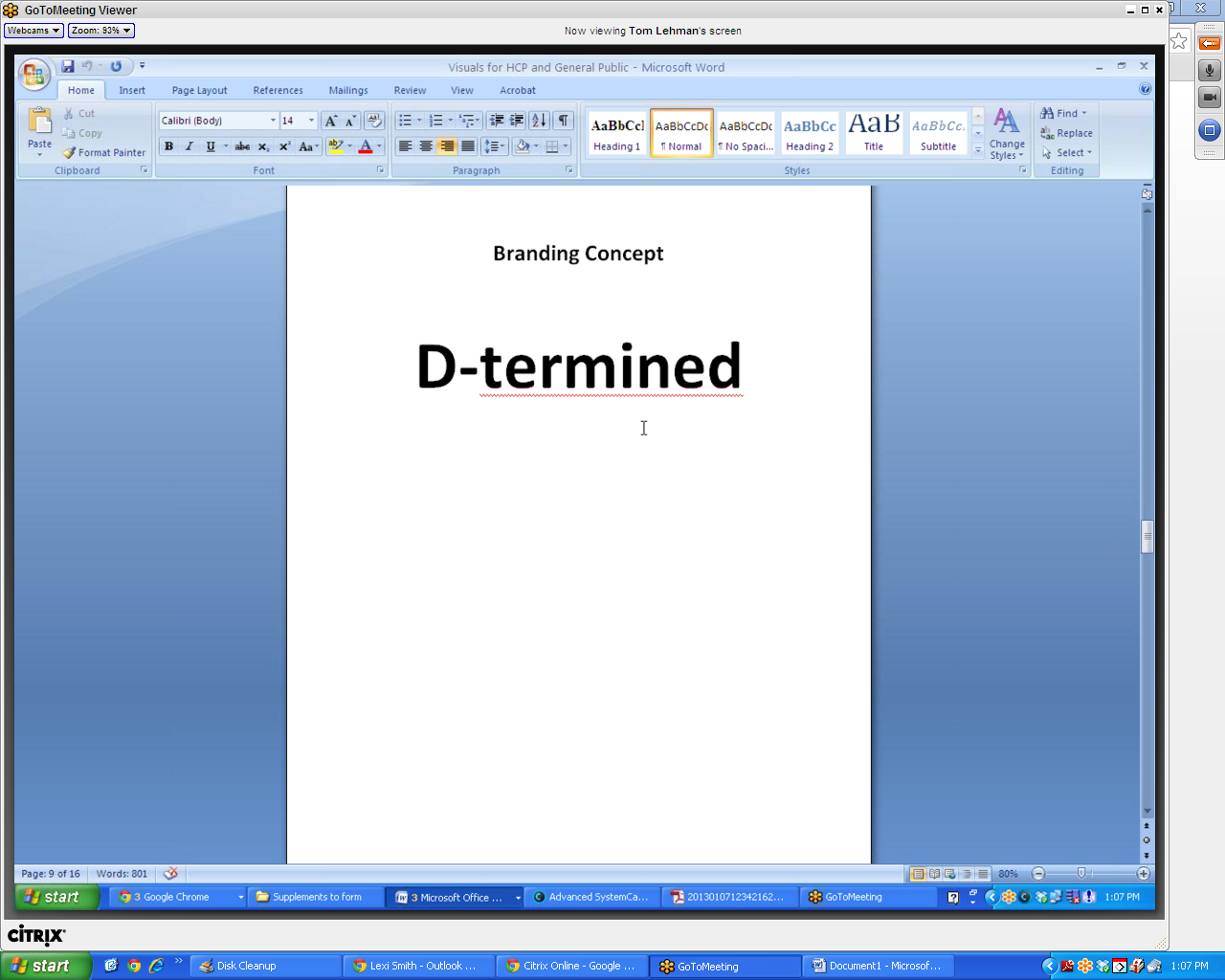Viewport: 1225px width, 980px height.
Task: Apply the Title style
Action: pos(874,133)
